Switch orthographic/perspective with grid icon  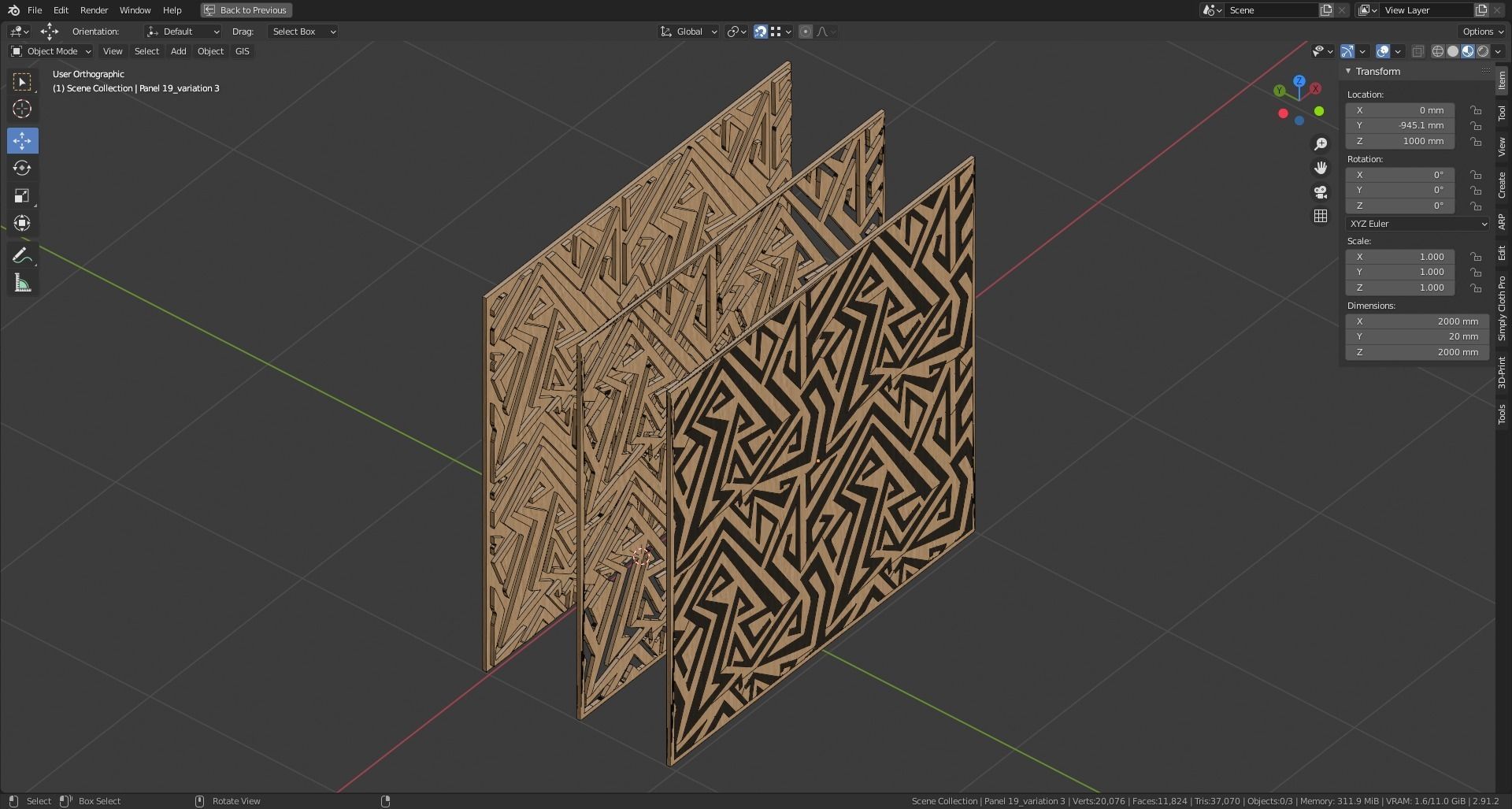[x=1321, y=216]
